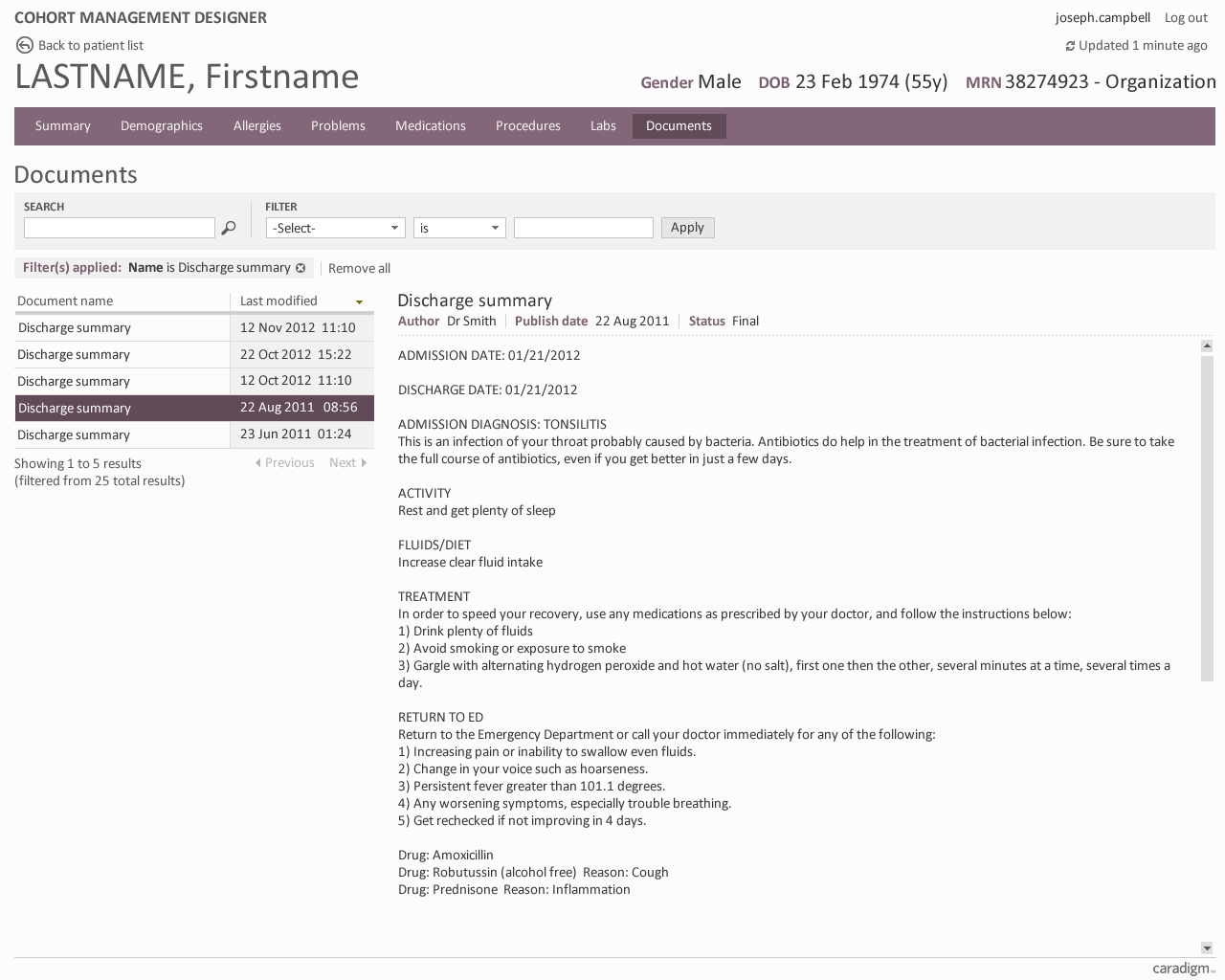Screen dimensions: 1225x980
Task: Open the -Select- filter dropdown
Action: pos(335,228)
